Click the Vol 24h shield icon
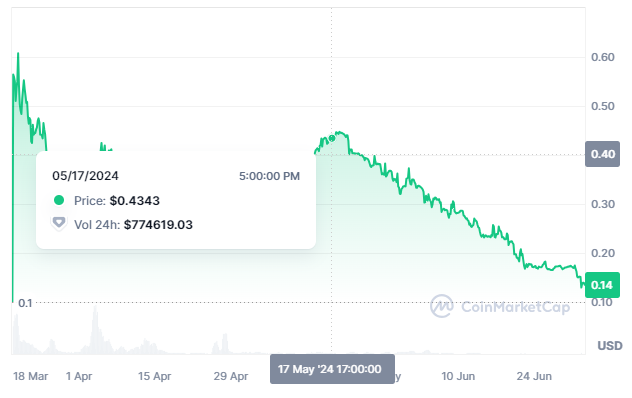 59,223
